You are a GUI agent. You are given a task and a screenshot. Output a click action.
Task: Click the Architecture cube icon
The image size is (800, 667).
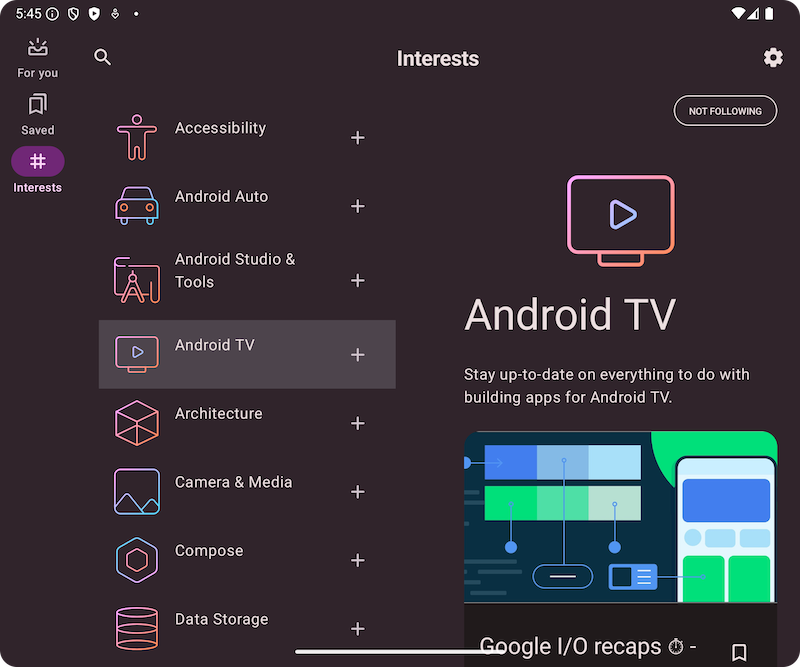[x=137, y=423]
